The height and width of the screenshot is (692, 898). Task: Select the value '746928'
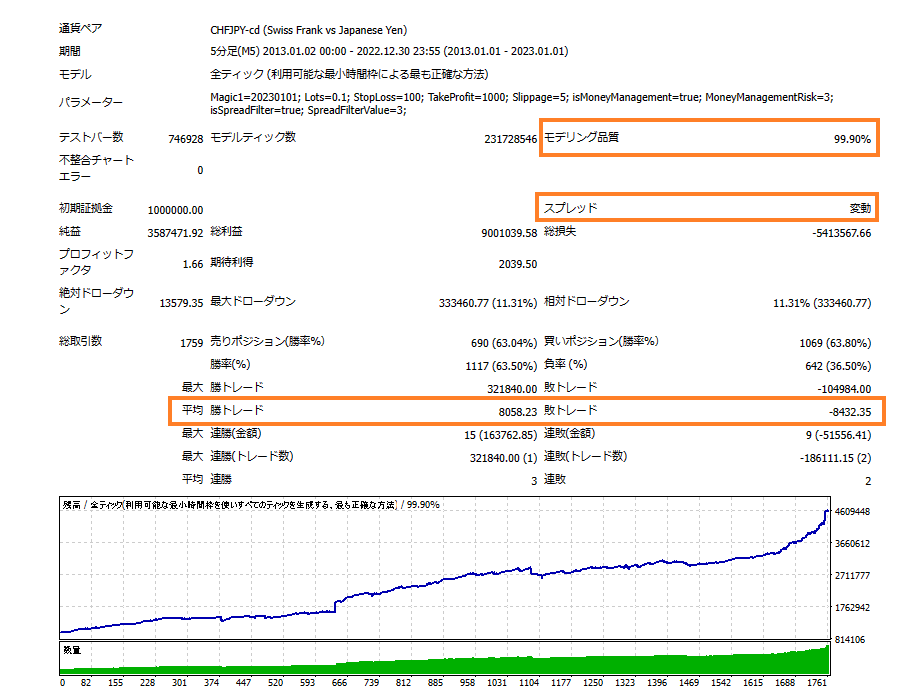pyautogui.click(x=186, y=139)
